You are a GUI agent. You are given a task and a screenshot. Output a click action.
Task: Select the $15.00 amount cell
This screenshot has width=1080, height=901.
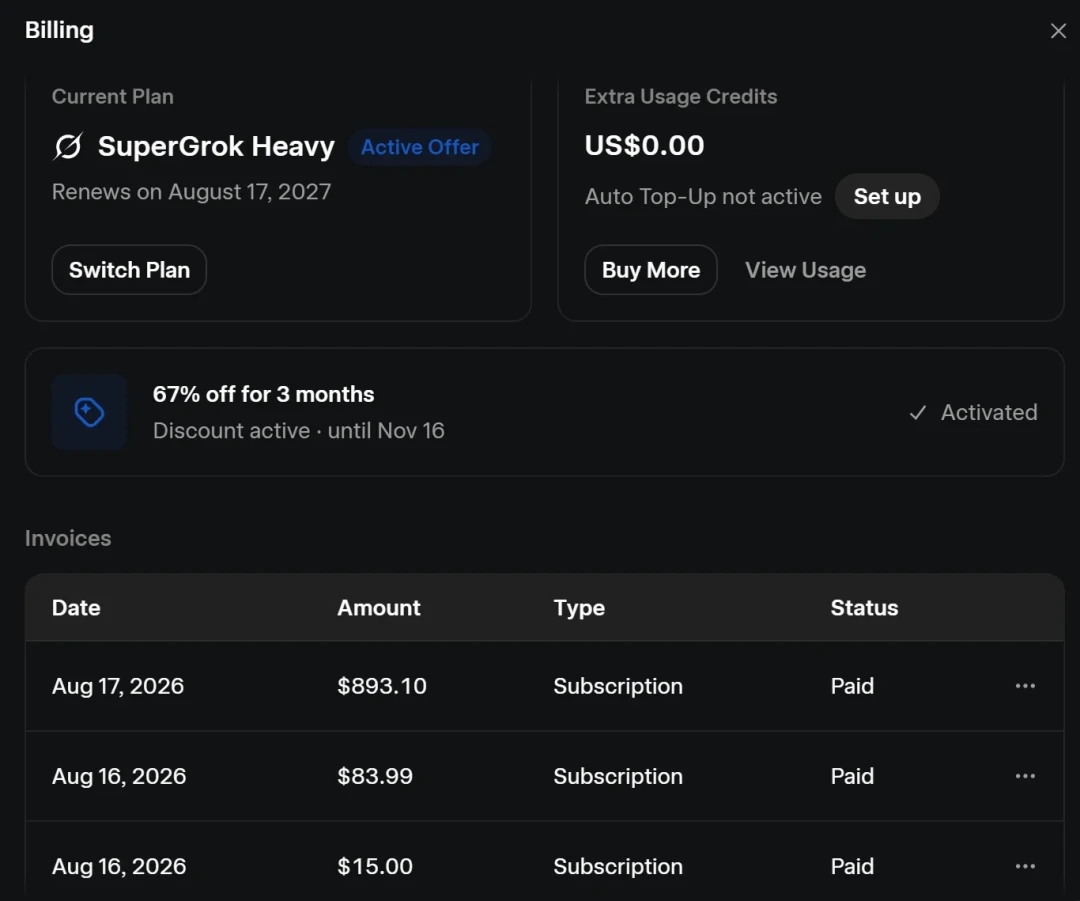pos(375,867)
